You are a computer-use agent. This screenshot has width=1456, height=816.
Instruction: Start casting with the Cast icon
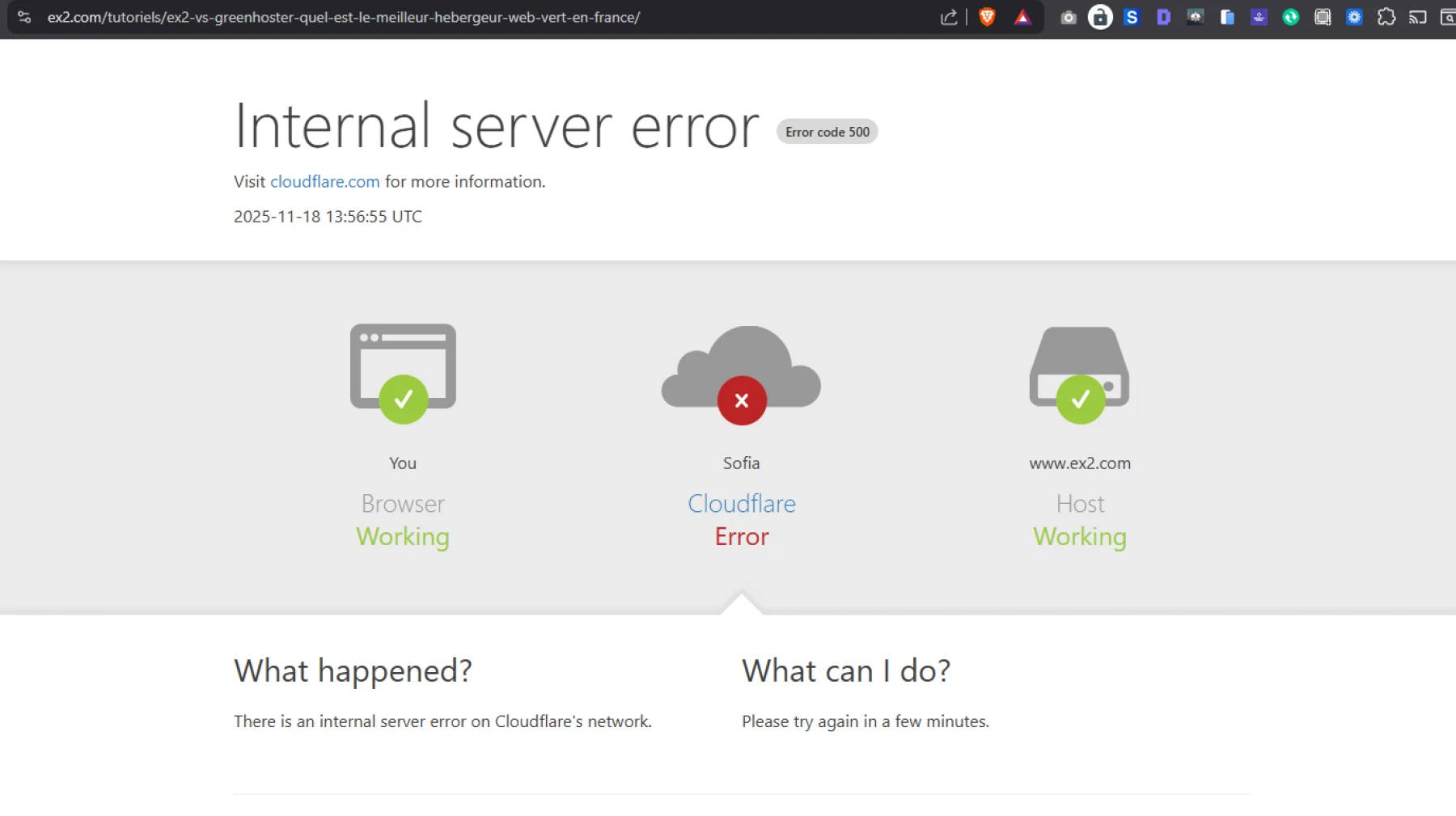[1416, 17]
